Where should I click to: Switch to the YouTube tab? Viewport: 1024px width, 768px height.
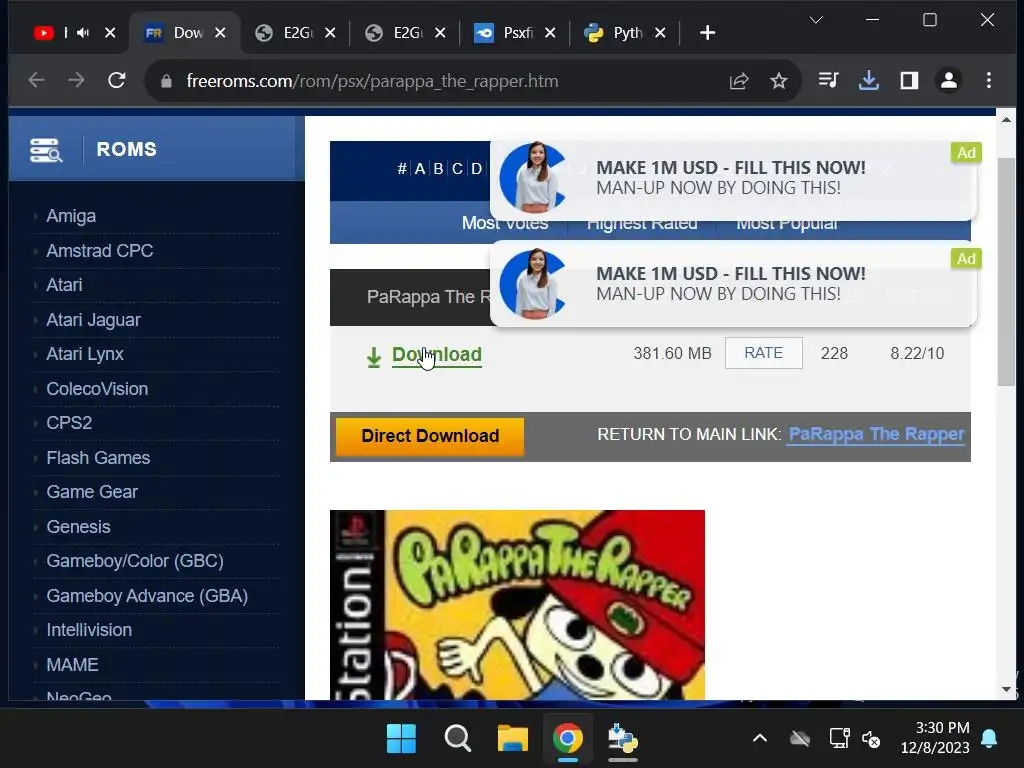pyautogui.click(x=54, y=33)
